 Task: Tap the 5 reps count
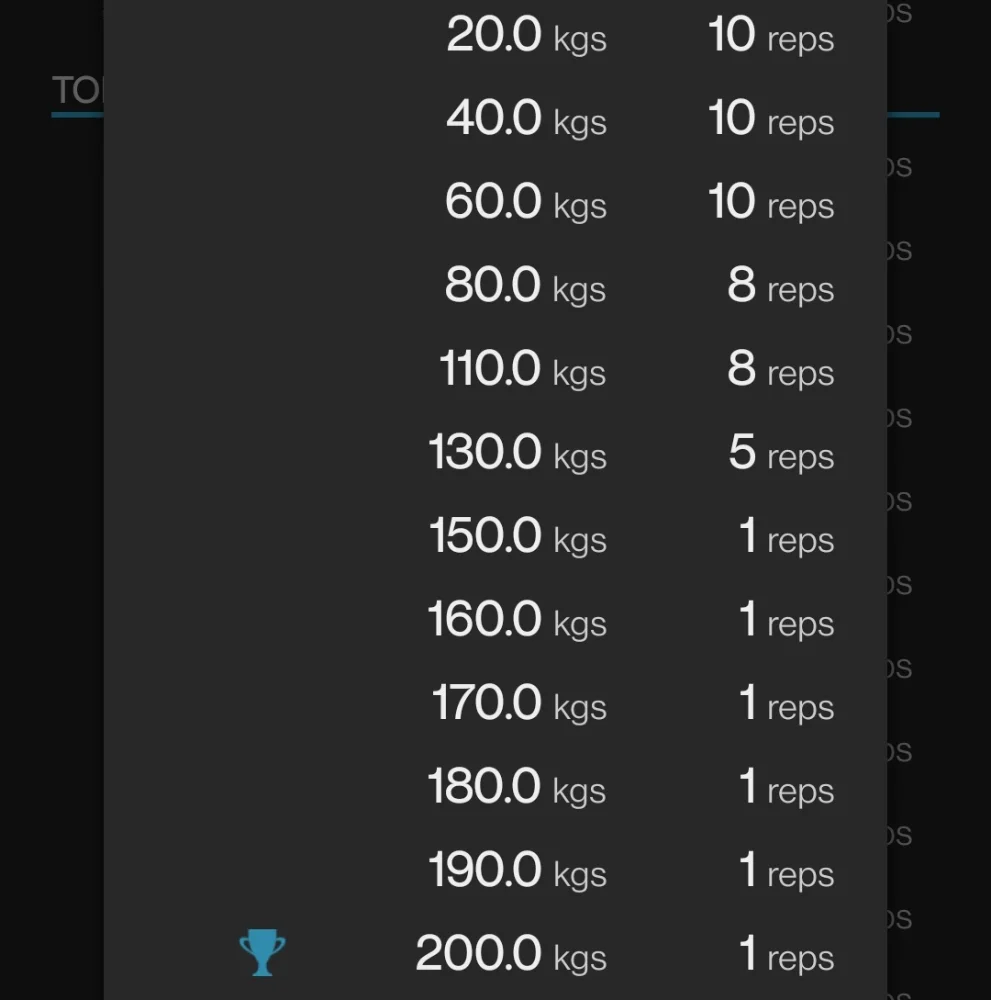(780, 454)
